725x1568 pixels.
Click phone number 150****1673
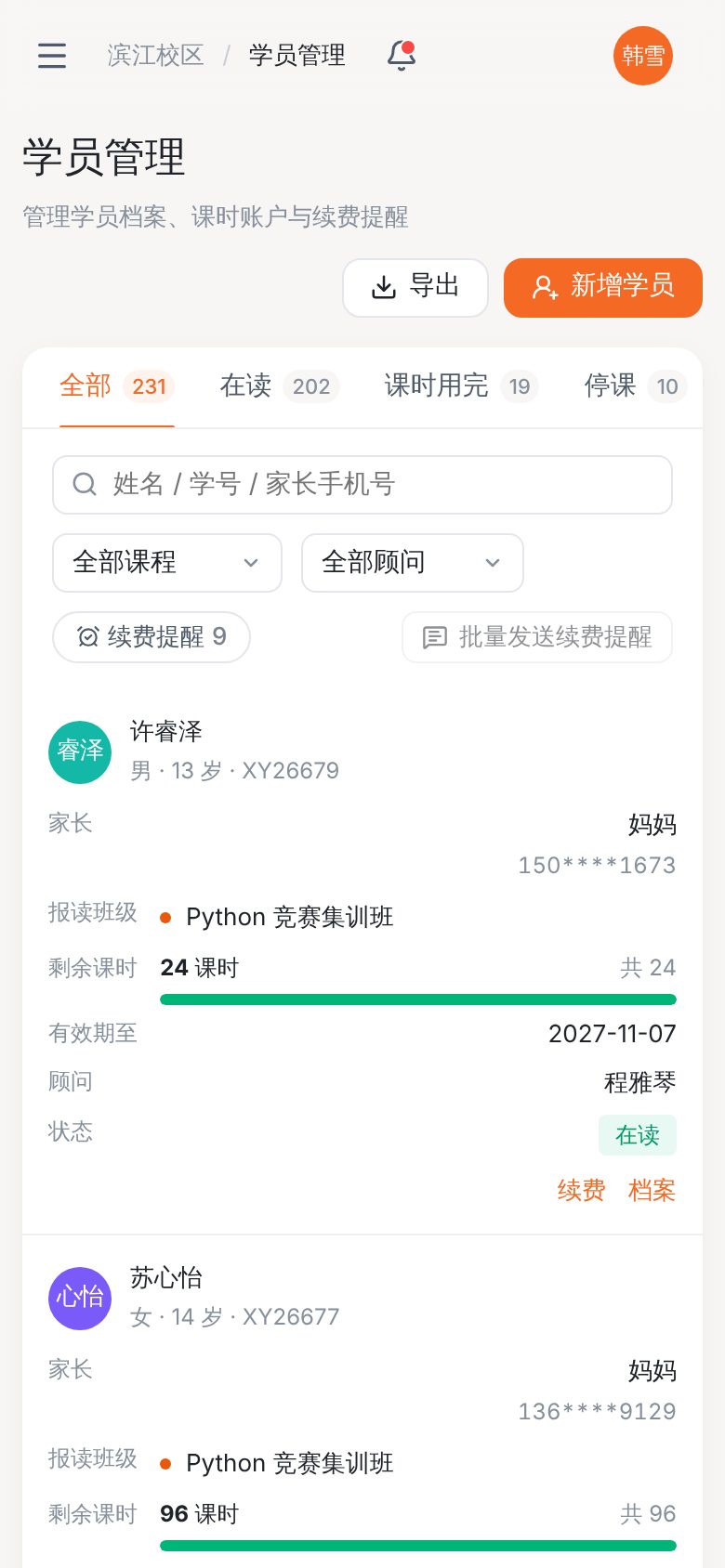(x=597, y=866)
